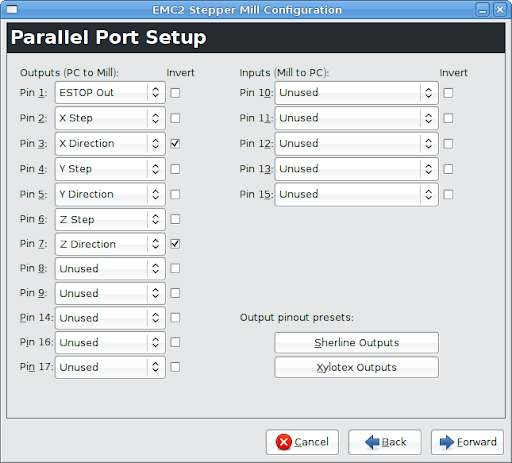Image resolution: width=512 pixels, height=463 pixels.
Task: Uncheck invert for Pin 3 X Direction
Action: click(x=175, y=144)
